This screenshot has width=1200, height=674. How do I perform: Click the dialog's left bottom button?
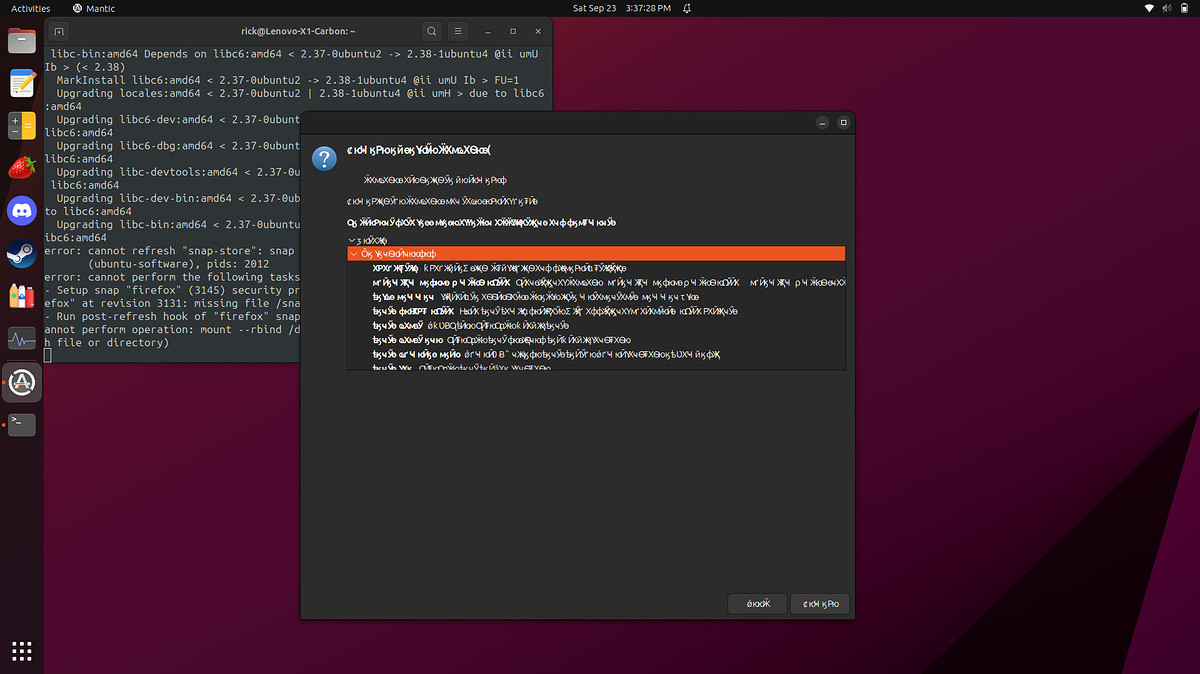pos(757,604)
